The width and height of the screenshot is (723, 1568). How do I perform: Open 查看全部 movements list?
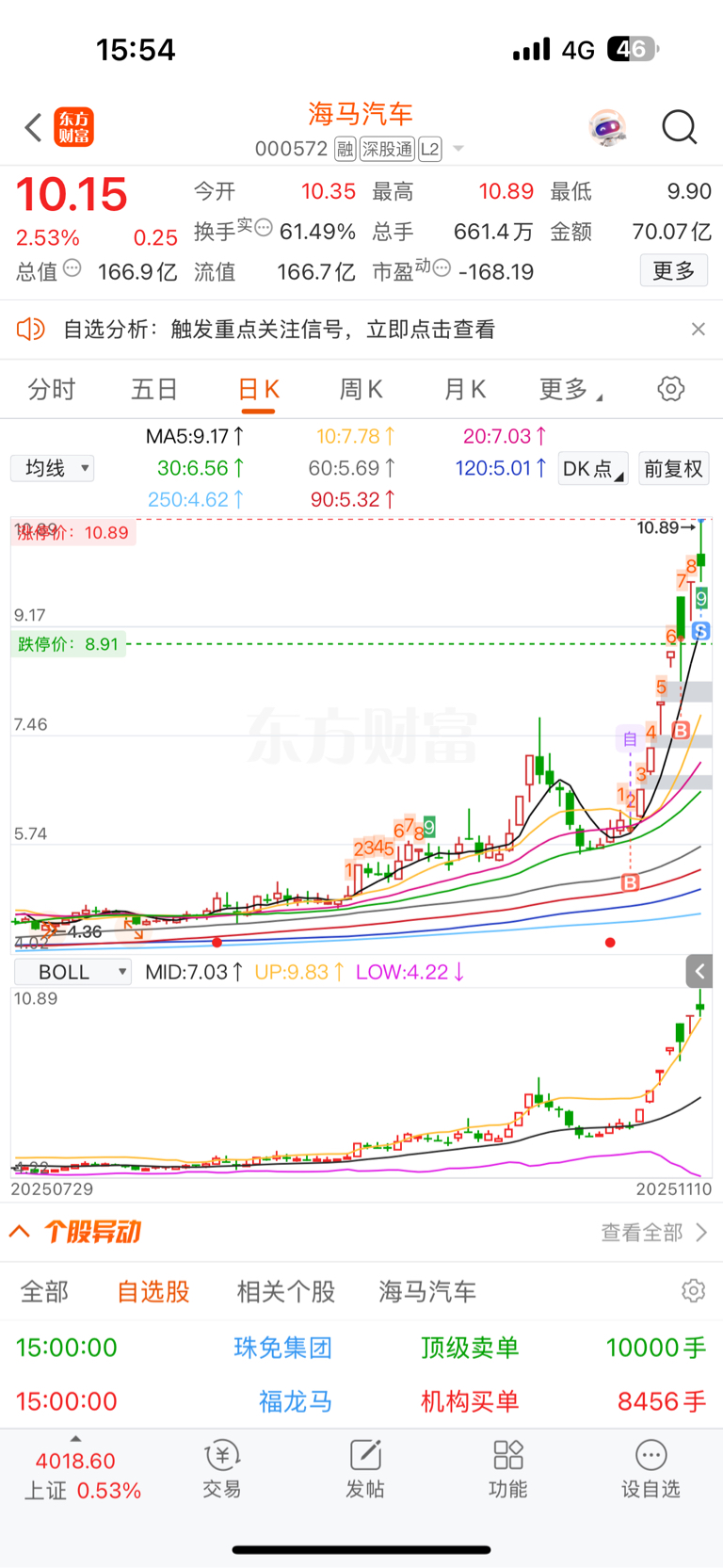point(654,1232)
